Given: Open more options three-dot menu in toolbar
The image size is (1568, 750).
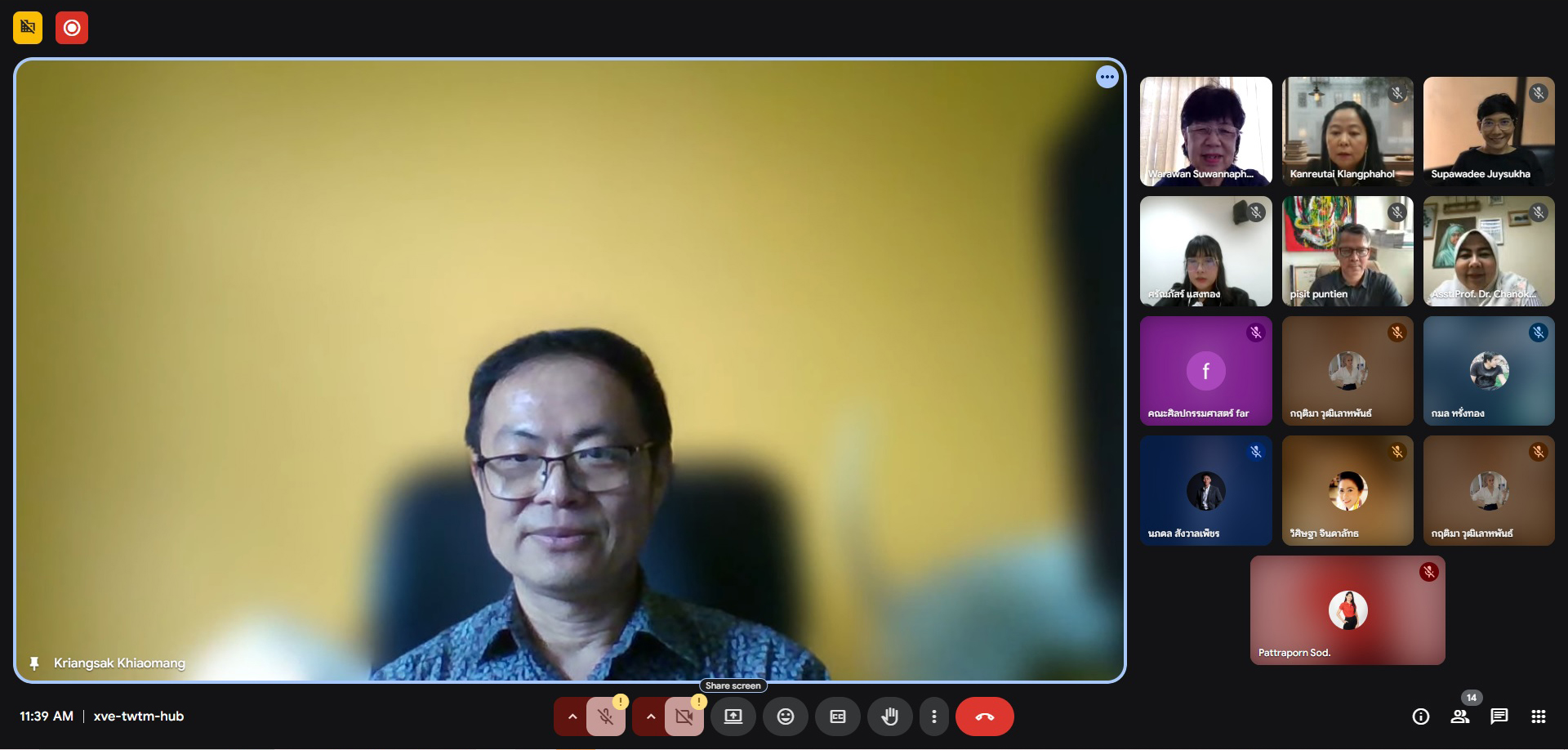Looking at the screenshot, I should pos(933,717).
